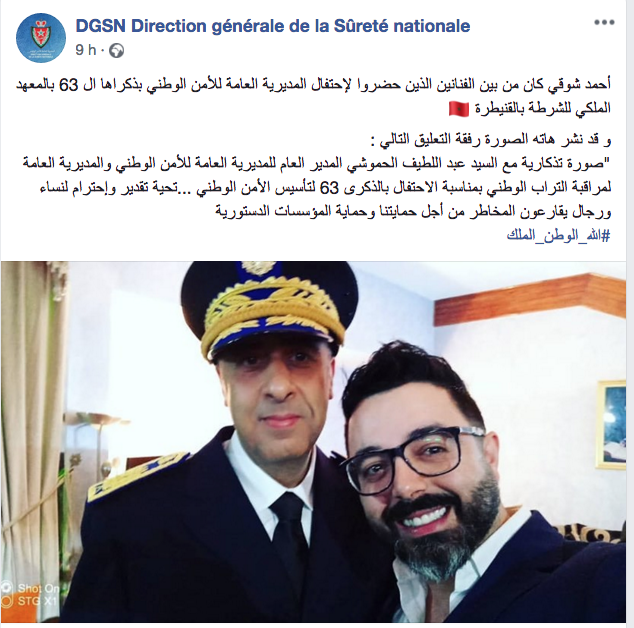Select the first paragraph starting with أحمد شوقي

click(x=313, y=97)
